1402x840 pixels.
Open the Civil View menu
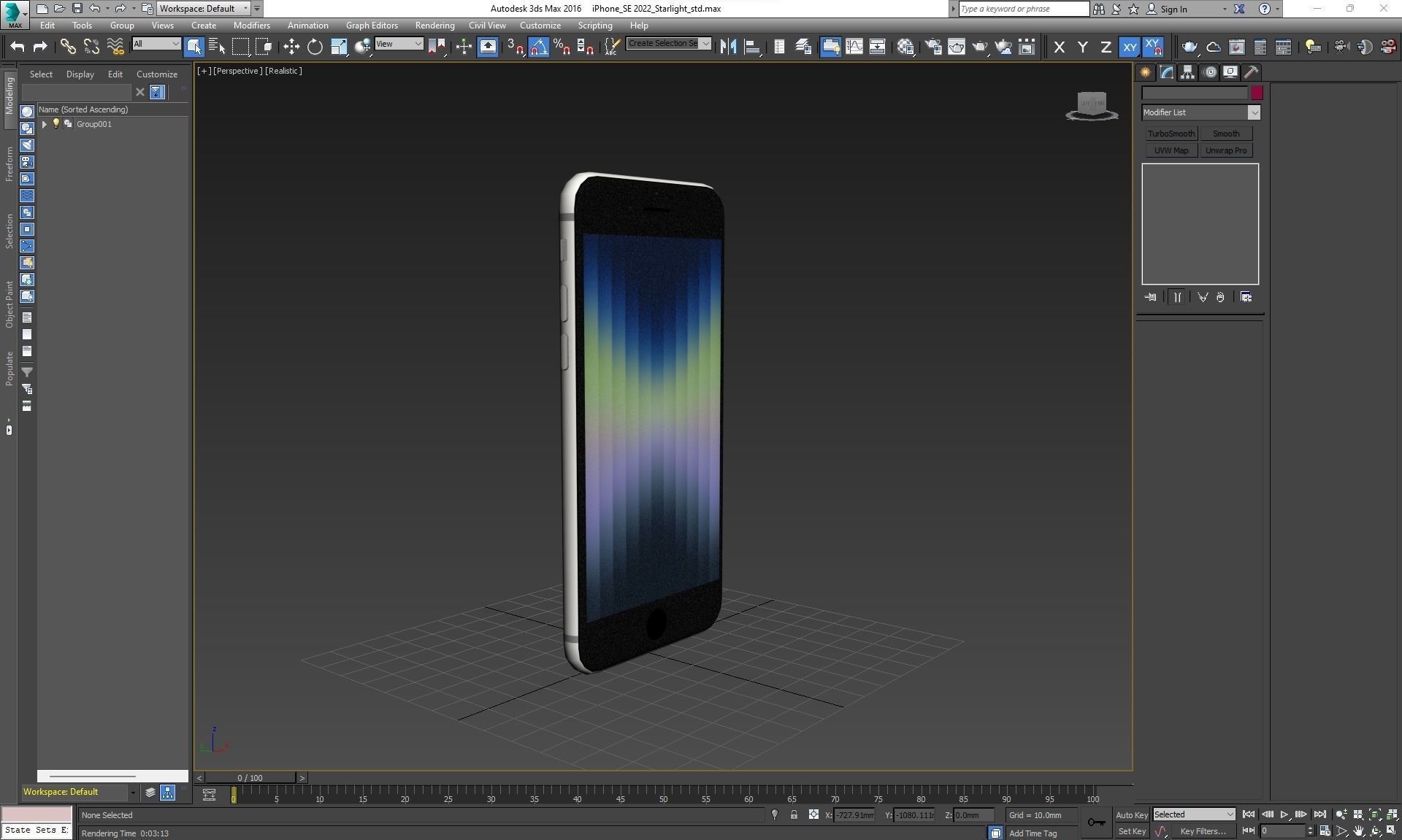pos(487,26)
